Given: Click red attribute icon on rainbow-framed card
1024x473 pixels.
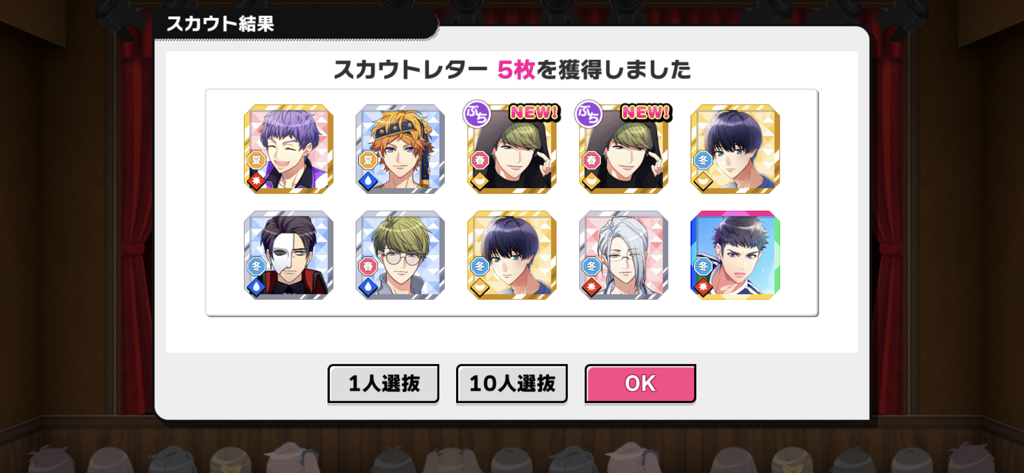Looking at the screenshot, I should (703, 287).
